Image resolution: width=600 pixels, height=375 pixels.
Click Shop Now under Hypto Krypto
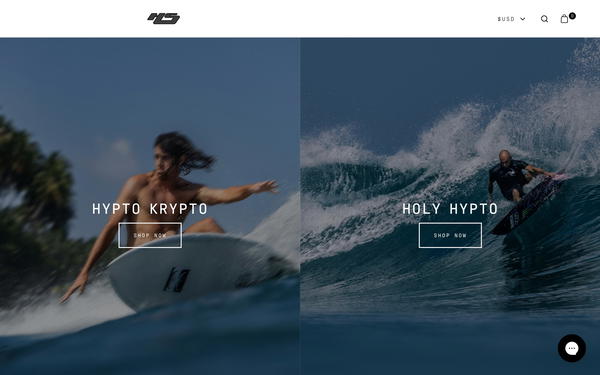click(150, 235)
